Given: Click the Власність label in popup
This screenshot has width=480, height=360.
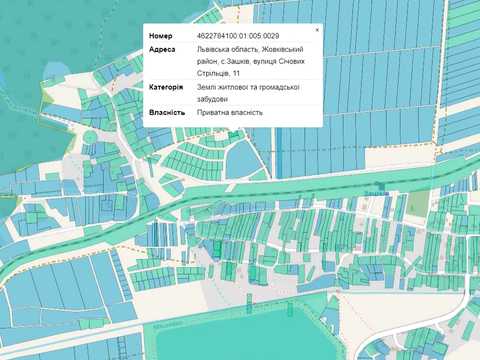Looking at the screenshot, I should point(167,113).
